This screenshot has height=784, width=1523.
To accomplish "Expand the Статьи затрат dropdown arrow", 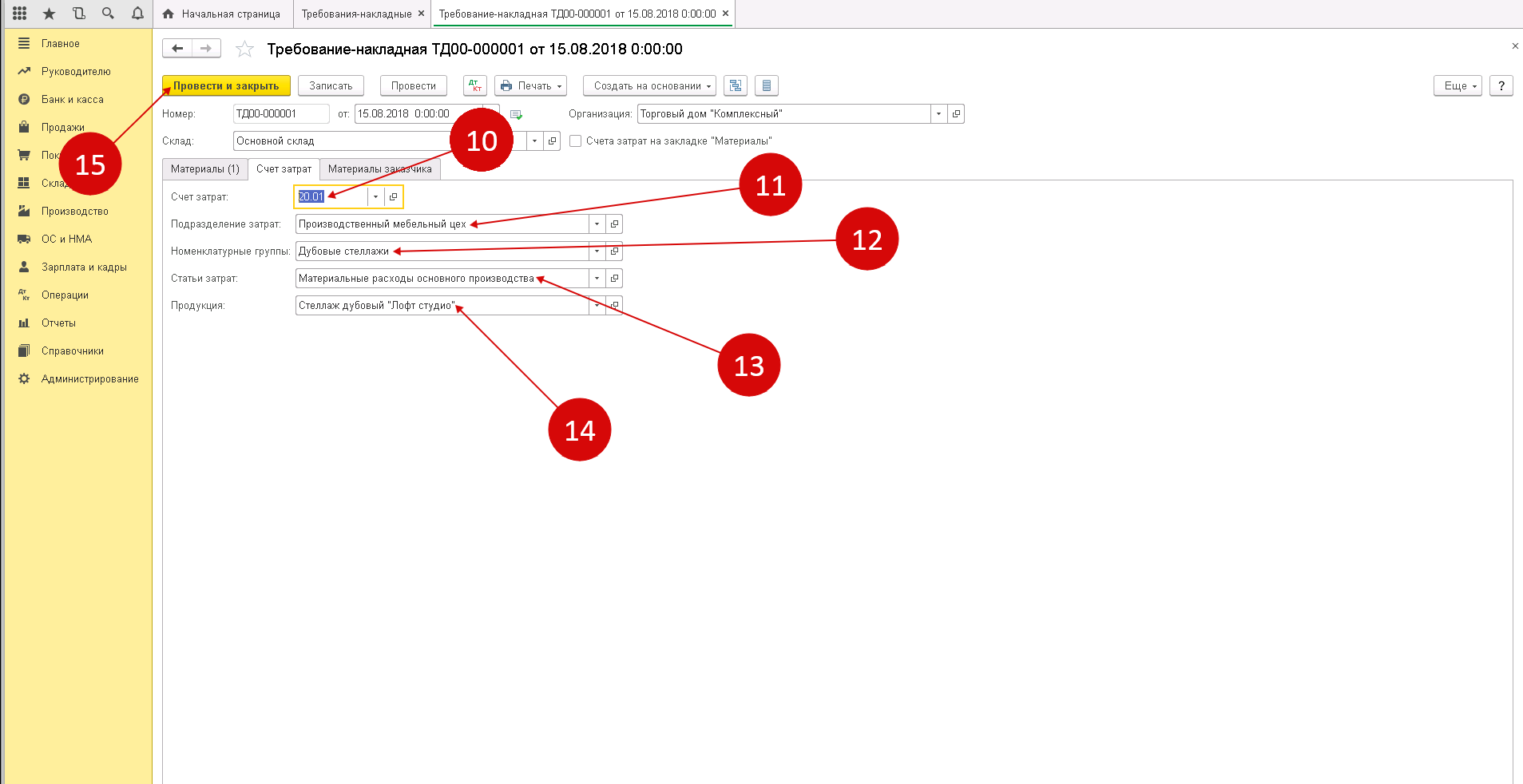I will (x=597, y=279).
